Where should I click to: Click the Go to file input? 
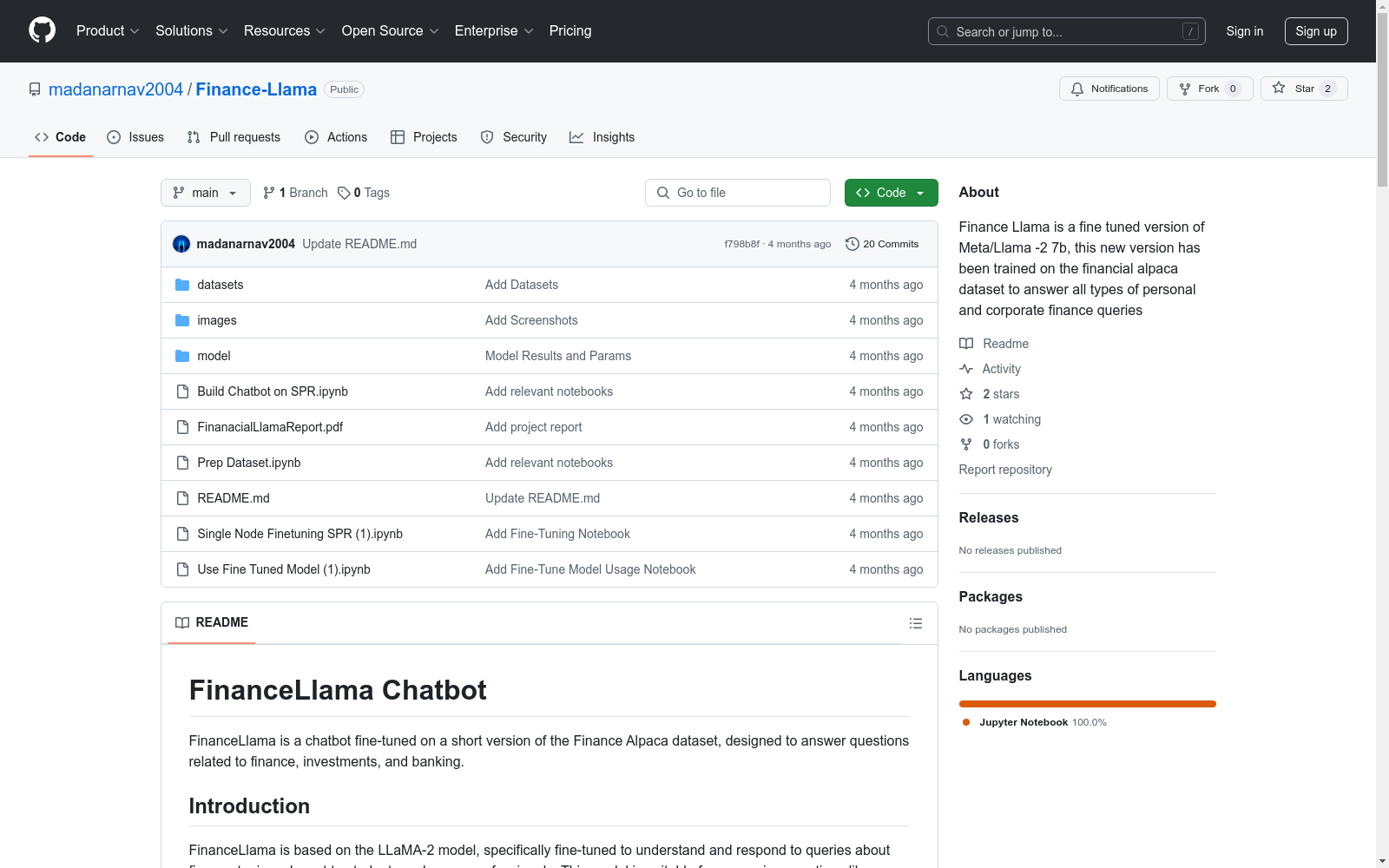[x=738, y=193]
